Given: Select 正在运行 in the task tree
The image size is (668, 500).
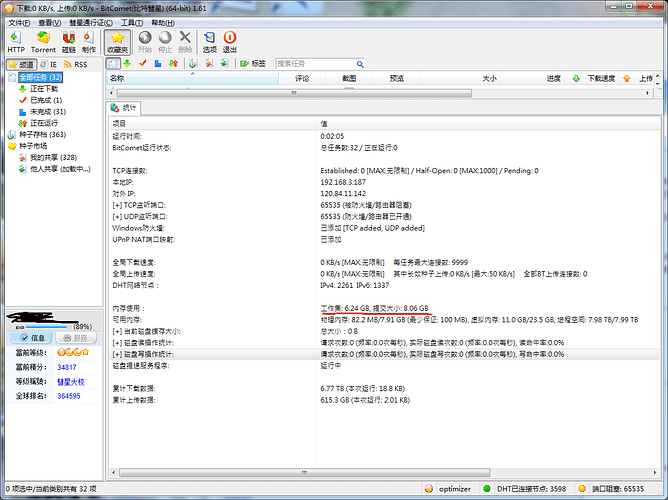Looking at the screenshot, I should pyautogui.click(x=44, y=123).
